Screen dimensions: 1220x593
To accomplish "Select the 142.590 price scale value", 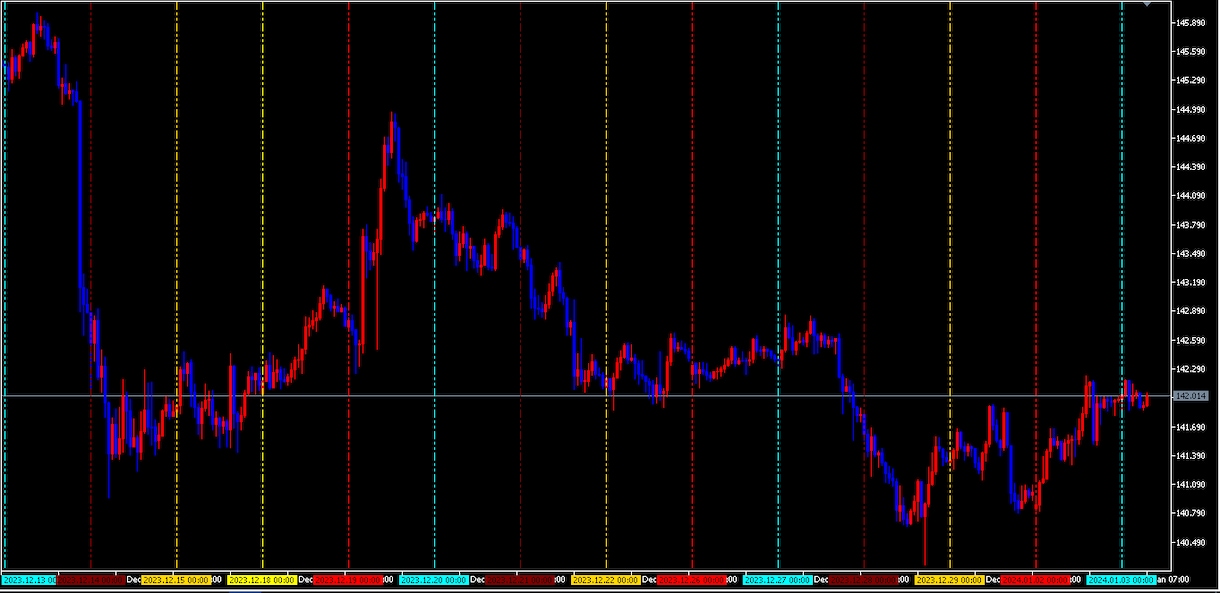I will (x=1191, y=341).
